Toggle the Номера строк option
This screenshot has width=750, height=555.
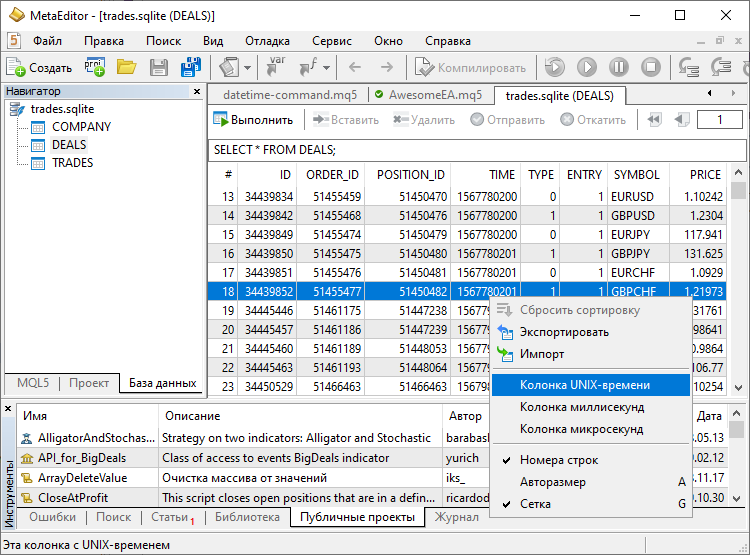coord(559,460)
